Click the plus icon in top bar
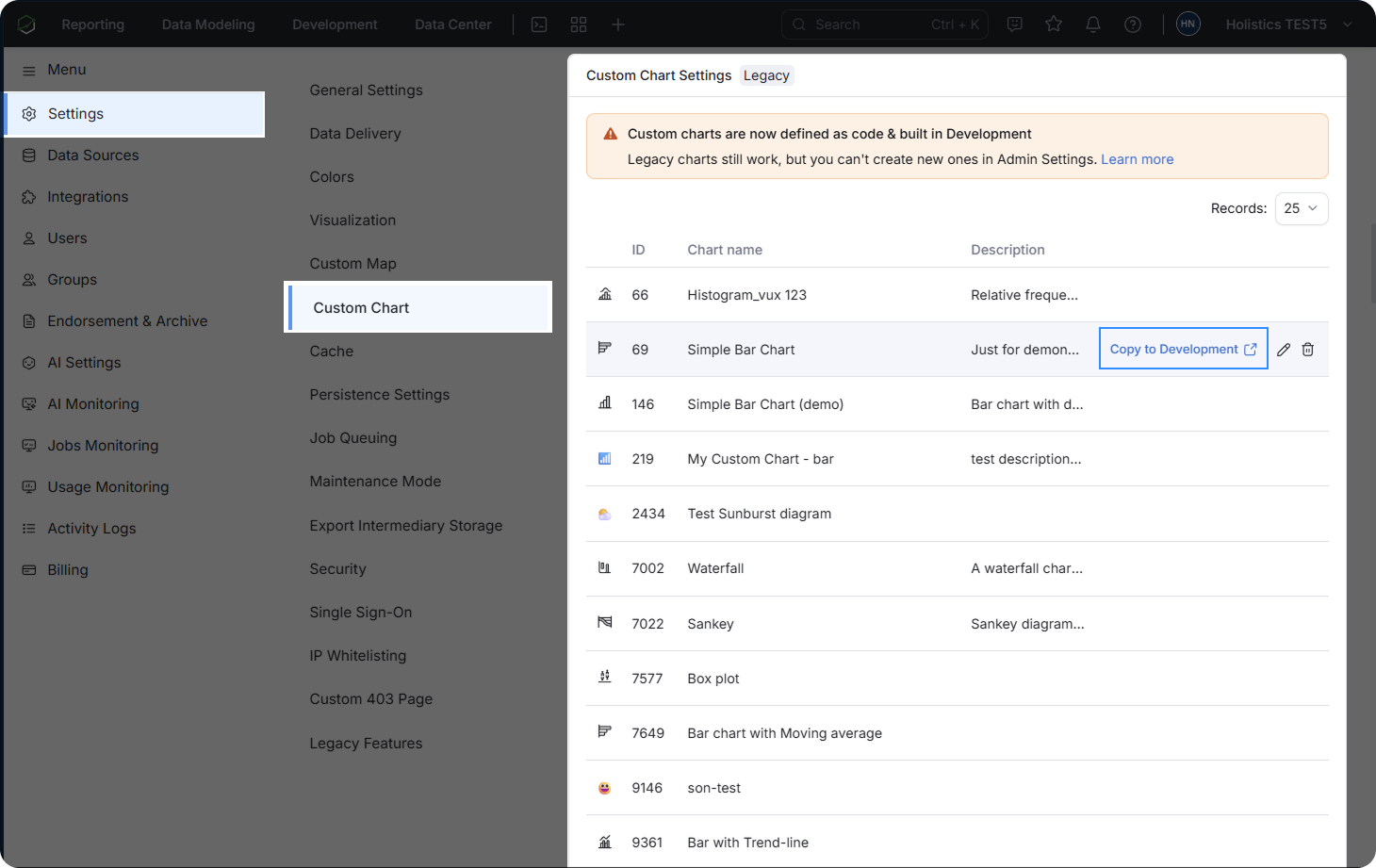Image resolution: width=1376 pixels, height=868 pixels. click(x=618, y=25)
